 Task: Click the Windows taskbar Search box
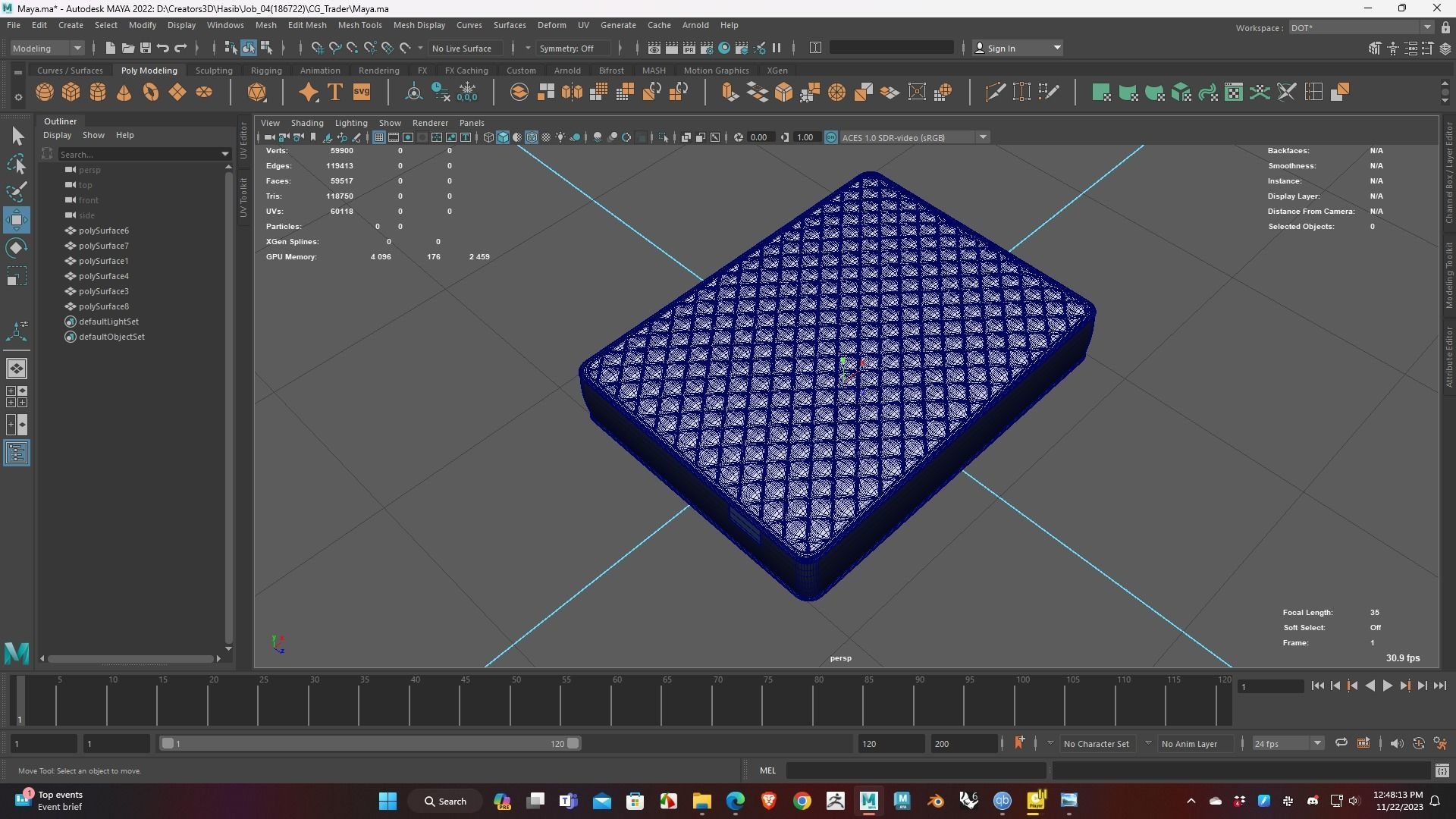445,801
